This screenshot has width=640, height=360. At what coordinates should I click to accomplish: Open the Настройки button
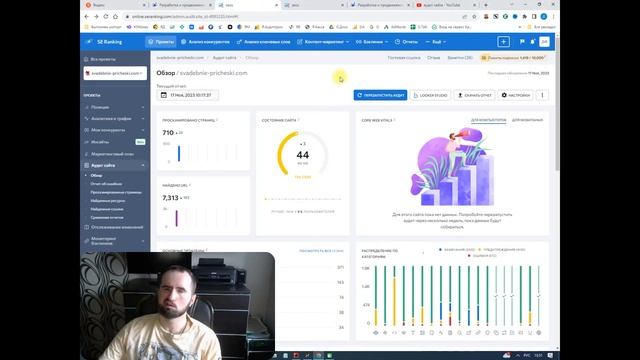pos(516,95)
